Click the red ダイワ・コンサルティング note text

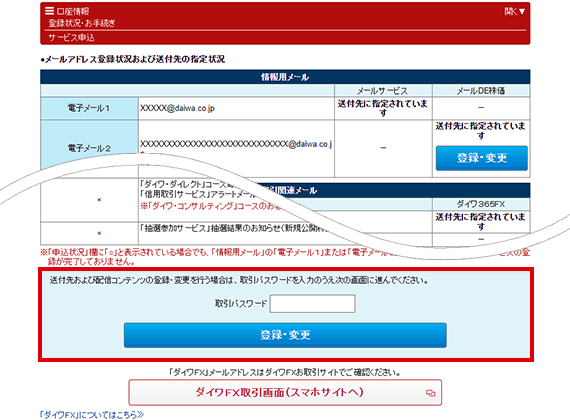pos(211,206)
